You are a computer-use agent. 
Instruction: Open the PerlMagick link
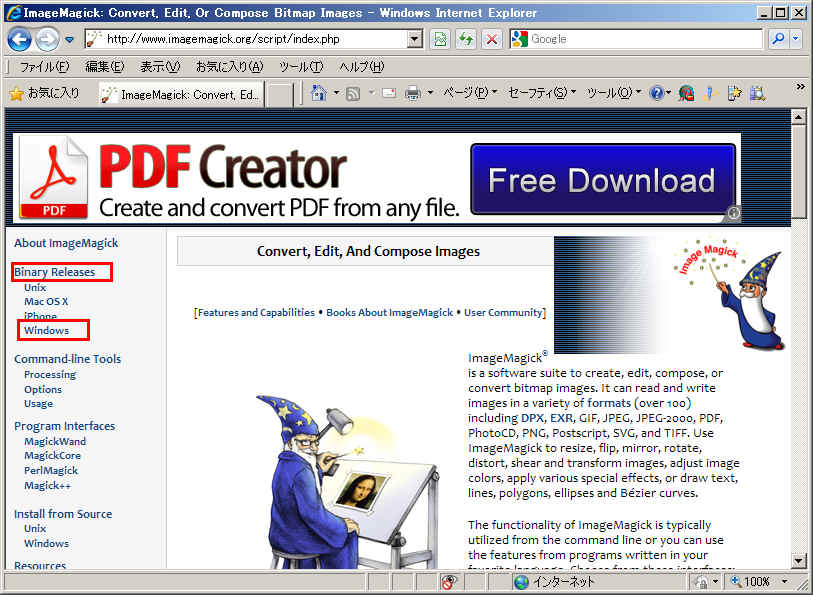coord(51,471)
